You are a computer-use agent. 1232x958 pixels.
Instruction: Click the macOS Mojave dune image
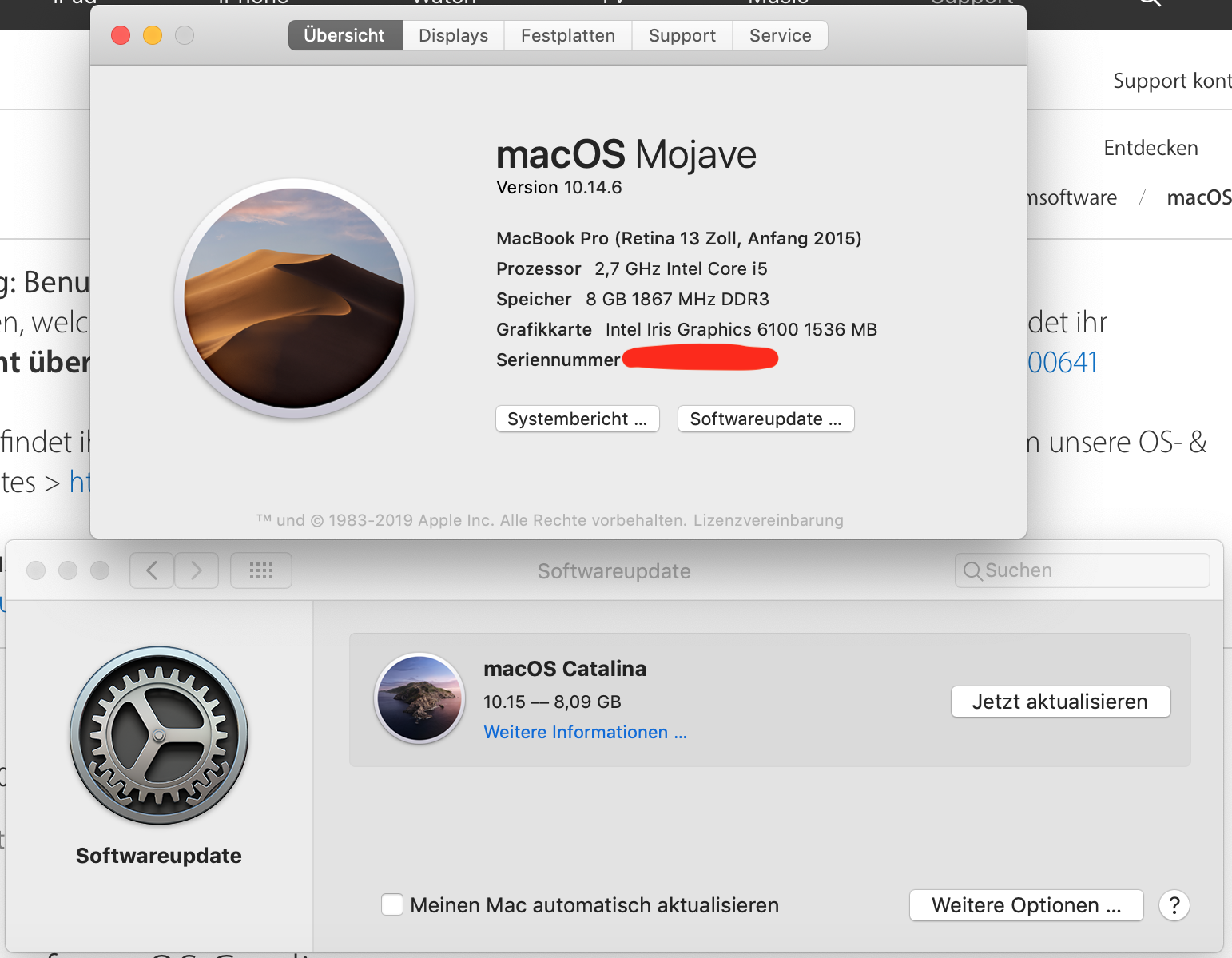click(x=294, y=299)
